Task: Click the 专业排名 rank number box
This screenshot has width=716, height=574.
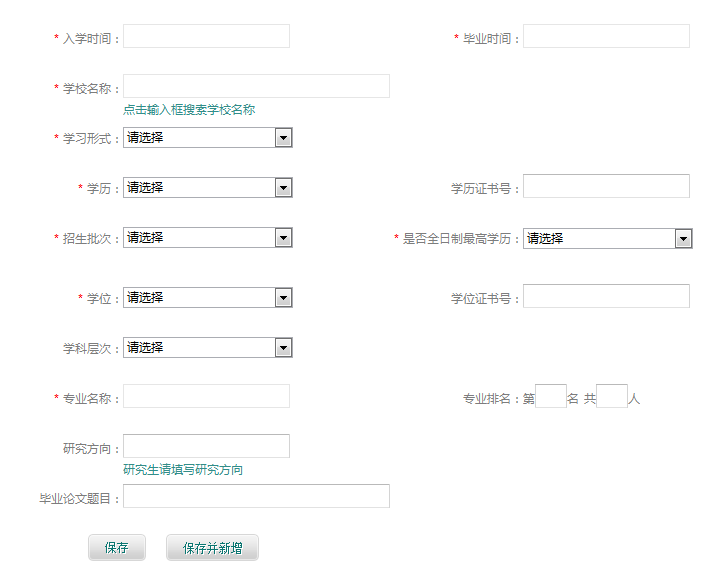Action: click(551, 397)
